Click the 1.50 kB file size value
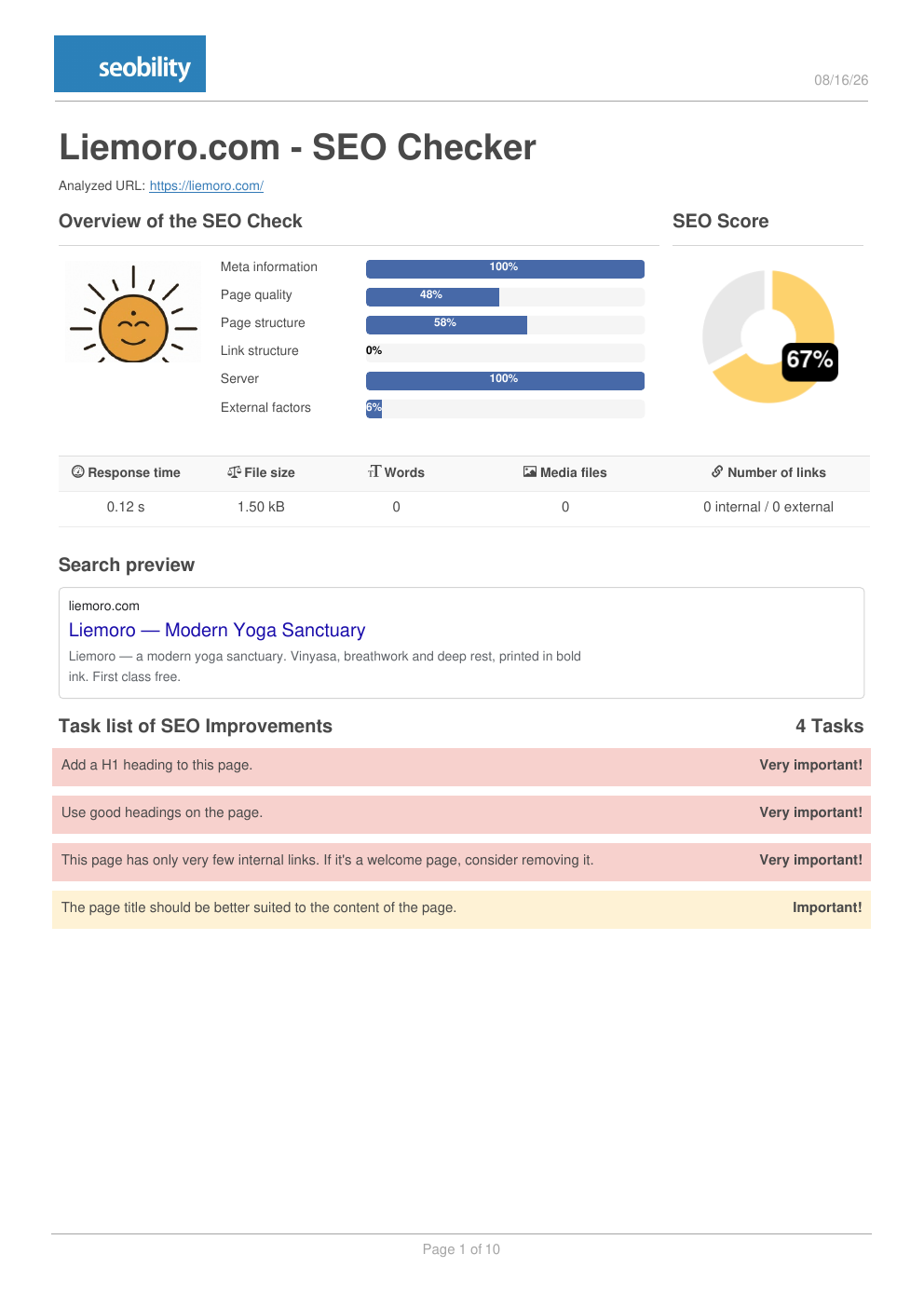Screen dimensions: 924x1308 click(x=261, y=507)
